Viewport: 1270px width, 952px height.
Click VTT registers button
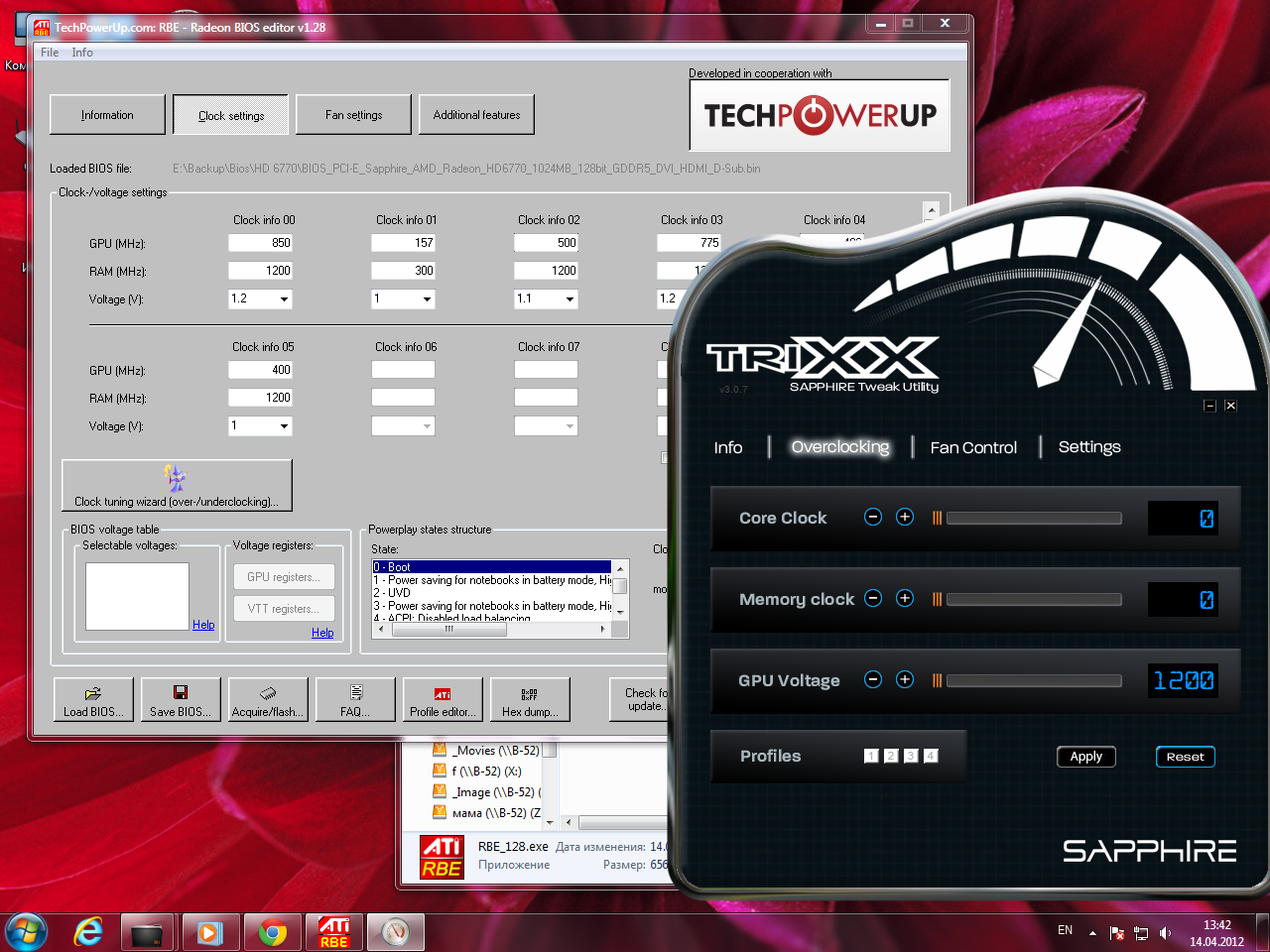284,608
